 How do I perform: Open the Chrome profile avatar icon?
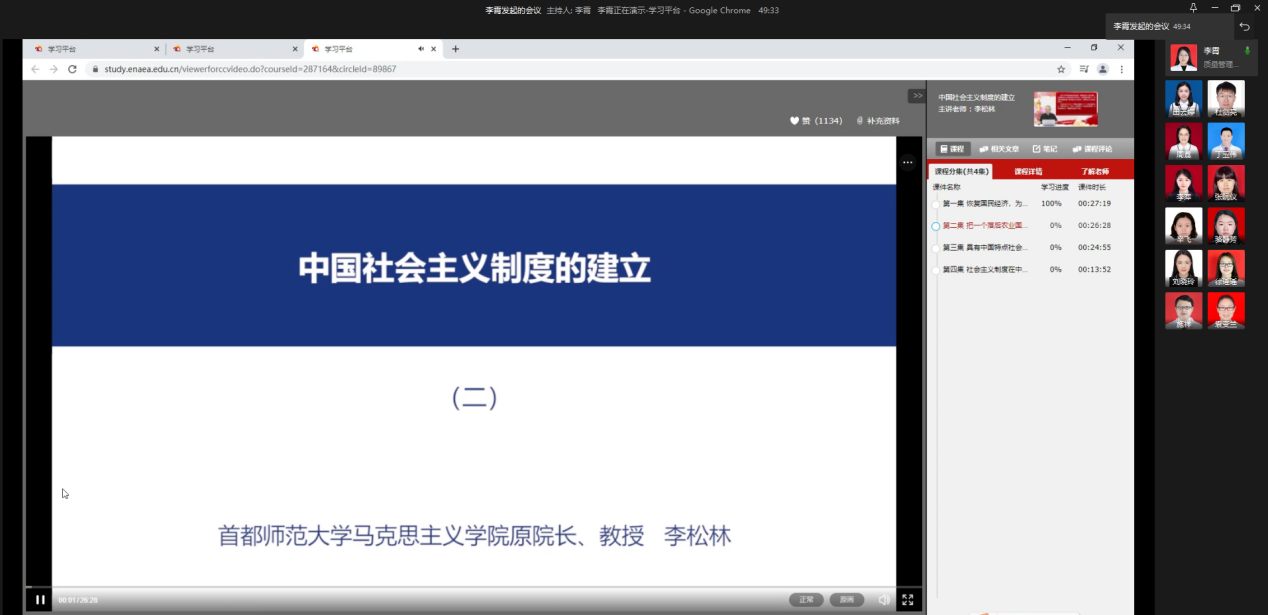point(1103,69)
